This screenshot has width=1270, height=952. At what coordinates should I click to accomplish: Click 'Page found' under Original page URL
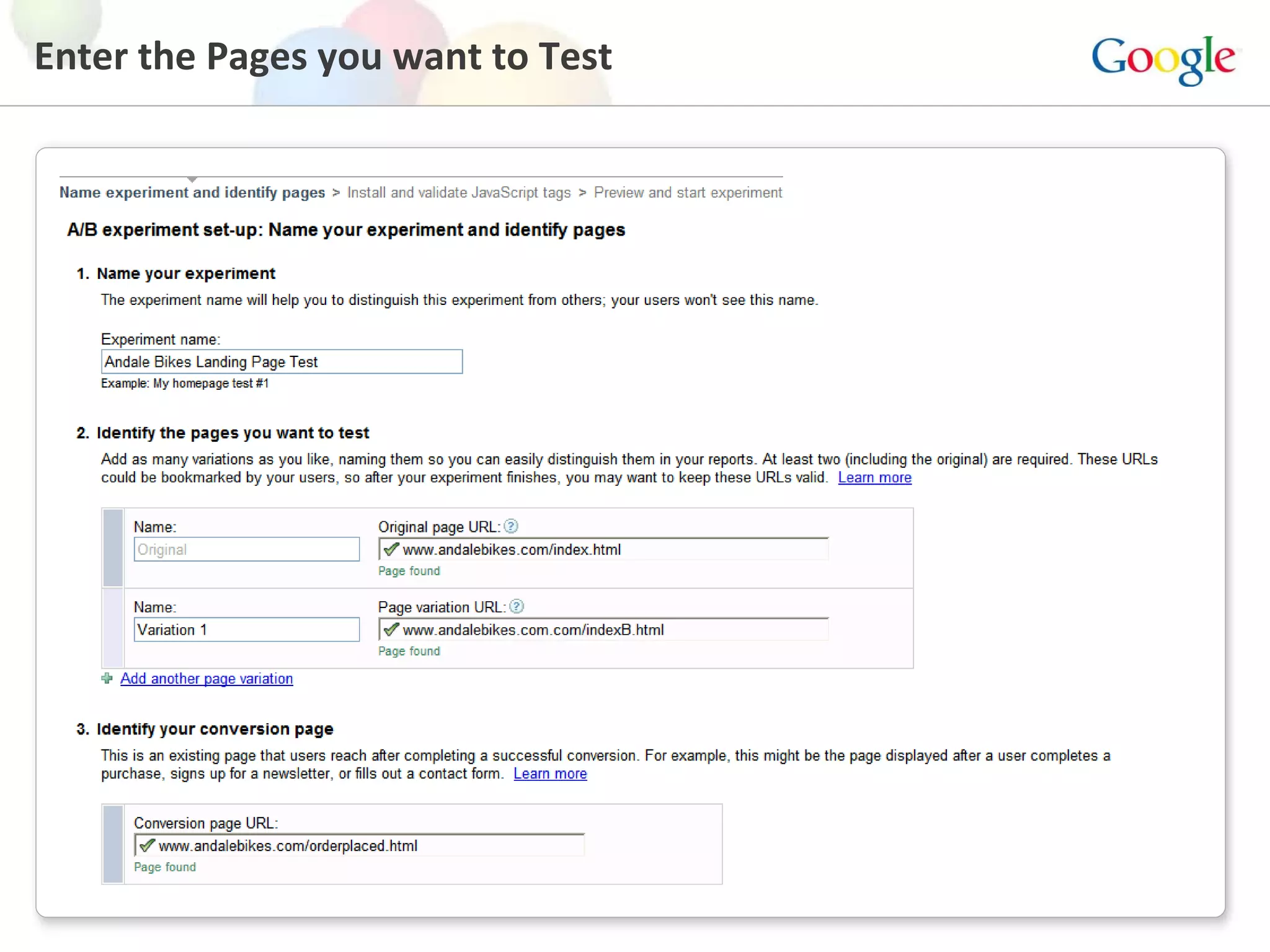pos(409,571)
